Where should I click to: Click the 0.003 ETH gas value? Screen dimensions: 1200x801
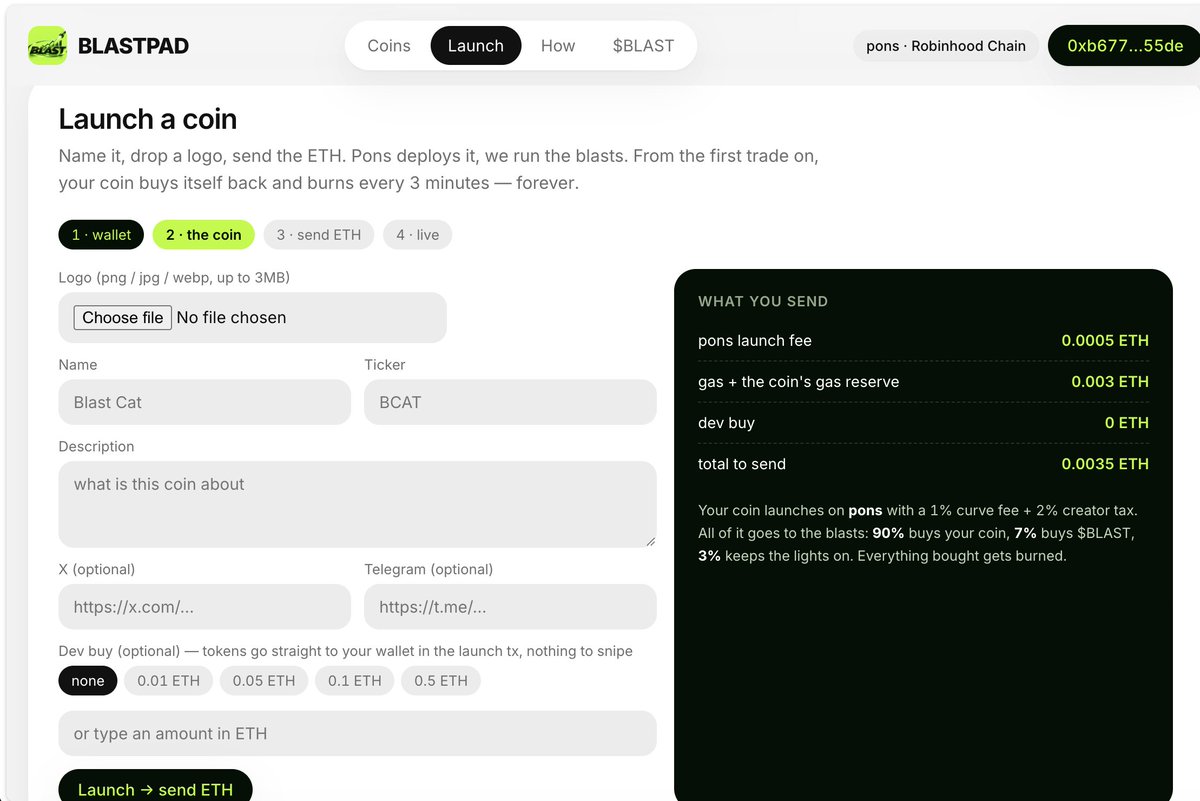coord(1110,382)
